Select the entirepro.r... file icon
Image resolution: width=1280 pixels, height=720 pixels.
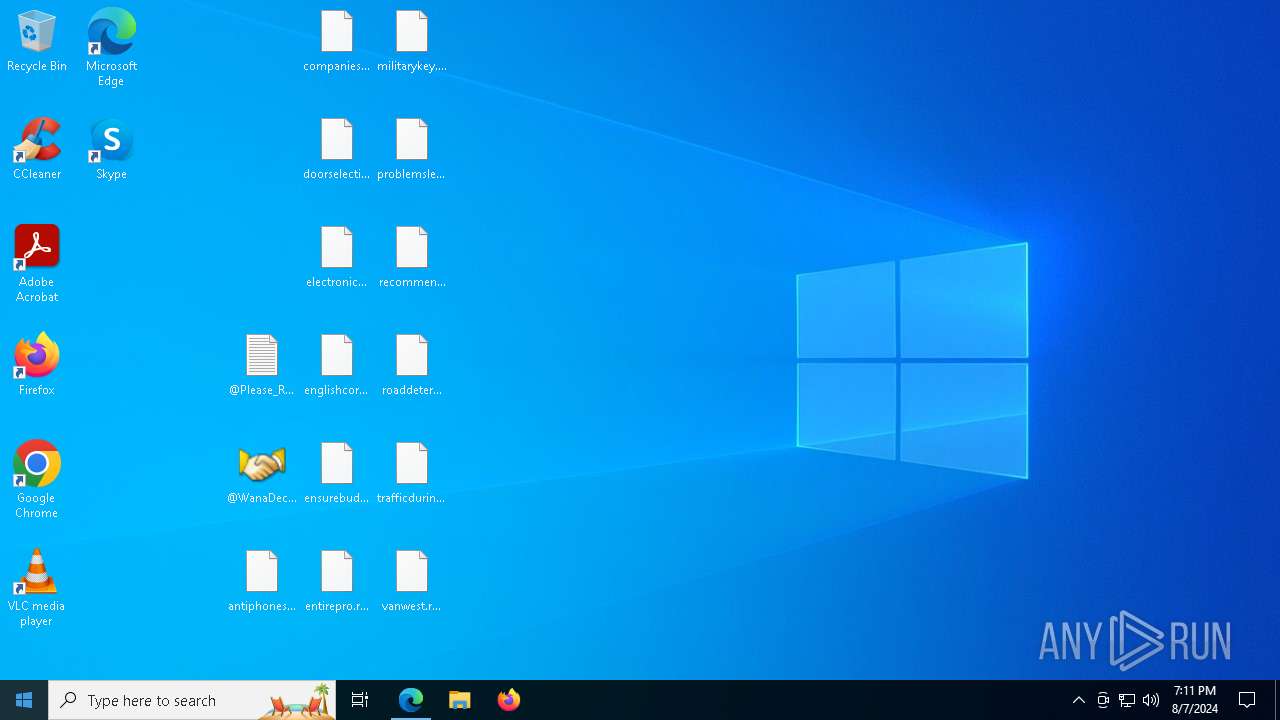tap(337, 582)
